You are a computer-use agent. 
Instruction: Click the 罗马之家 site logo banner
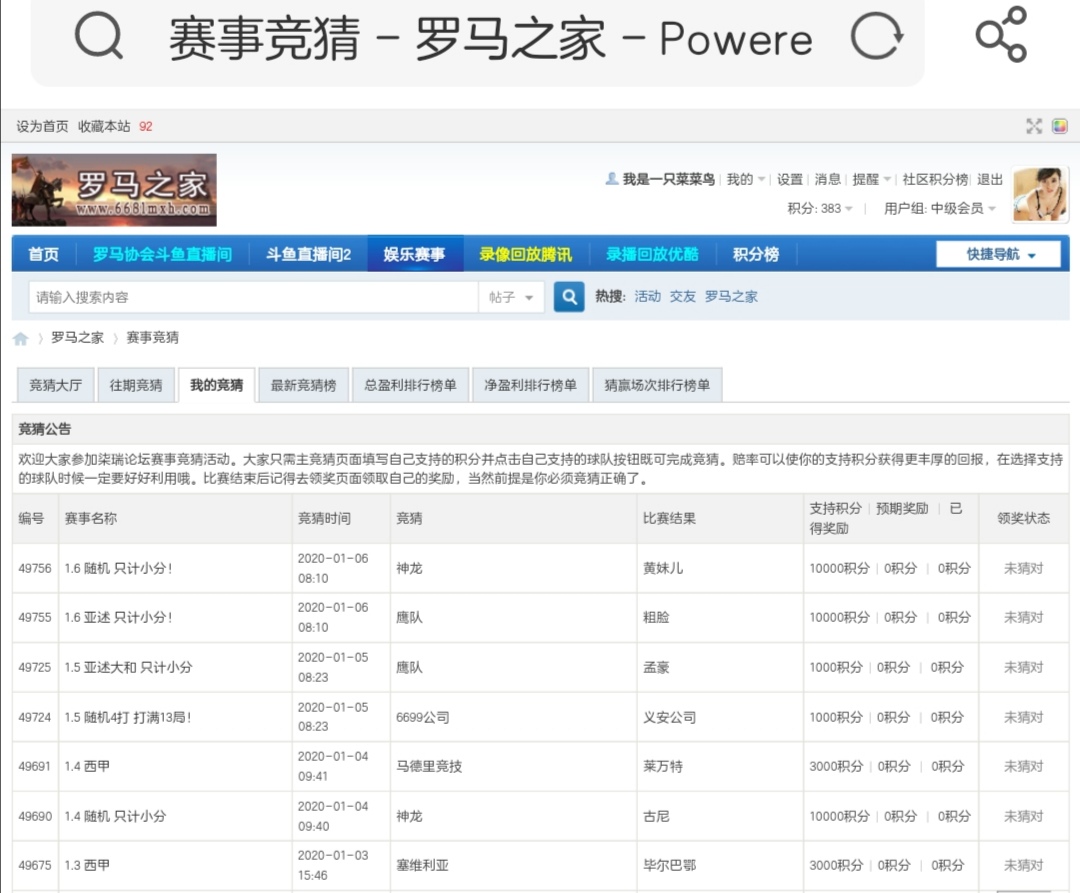[x=113, y=190]
